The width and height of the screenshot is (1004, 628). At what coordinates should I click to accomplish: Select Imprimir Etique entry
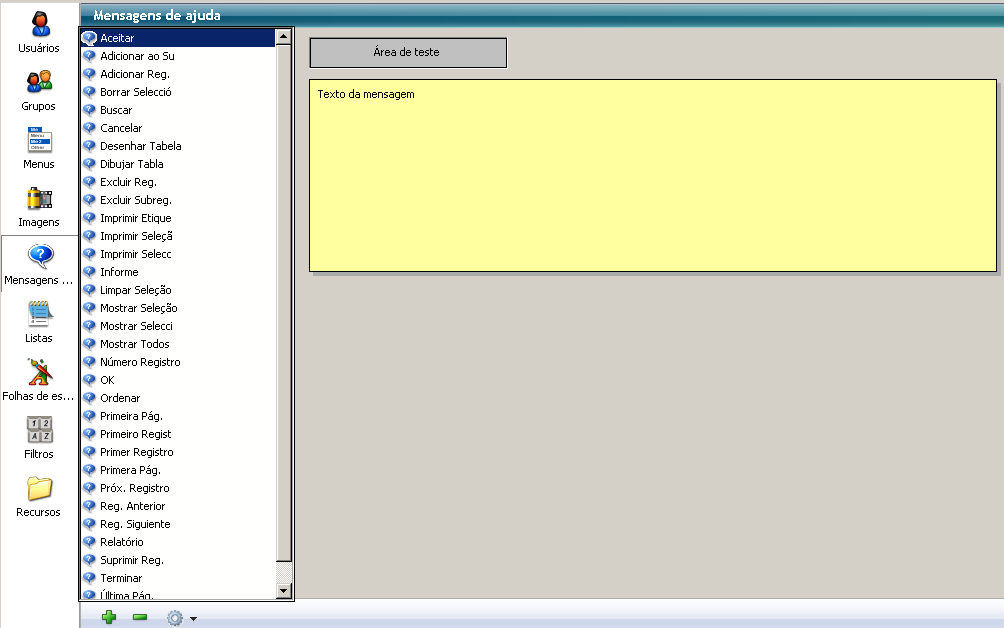point(178,218)
